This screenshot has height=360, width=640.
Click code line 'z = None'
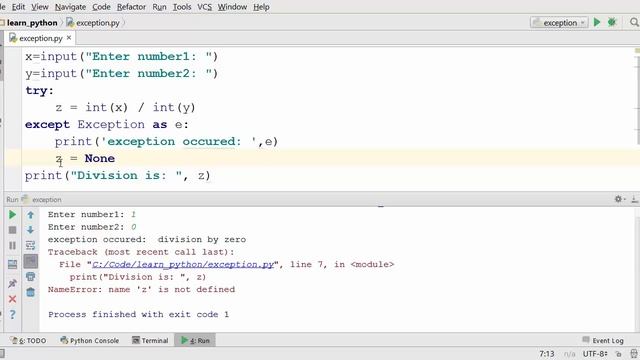point(85,158)
